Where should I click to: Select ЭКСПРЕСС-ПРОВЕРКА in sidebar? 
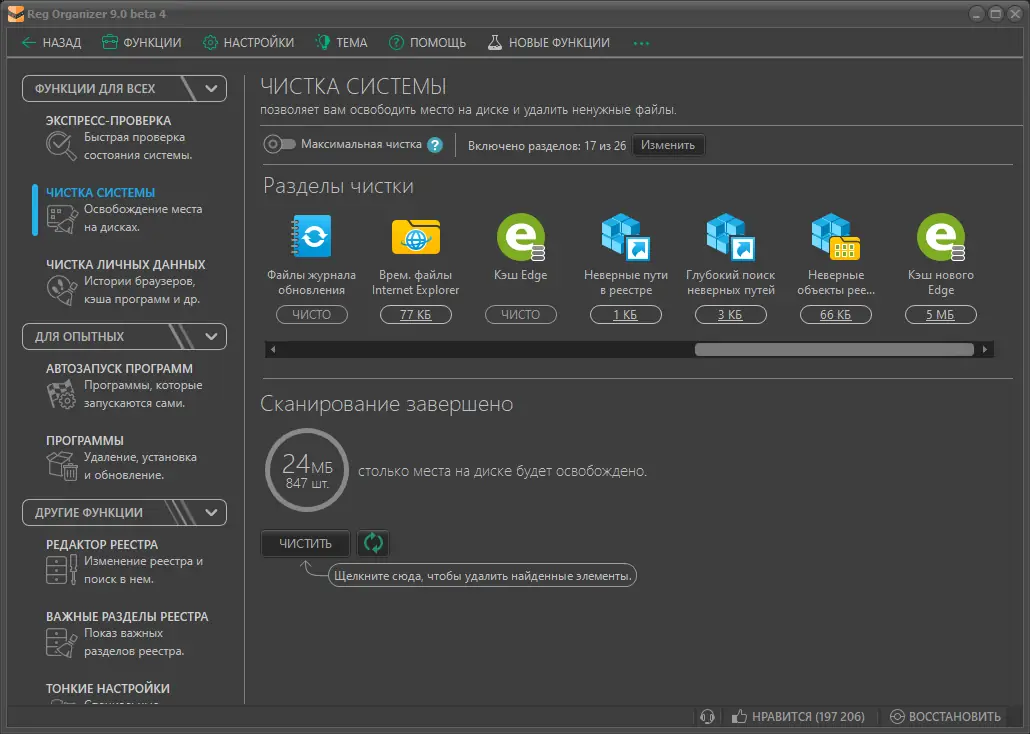click(x=108, y=121)
